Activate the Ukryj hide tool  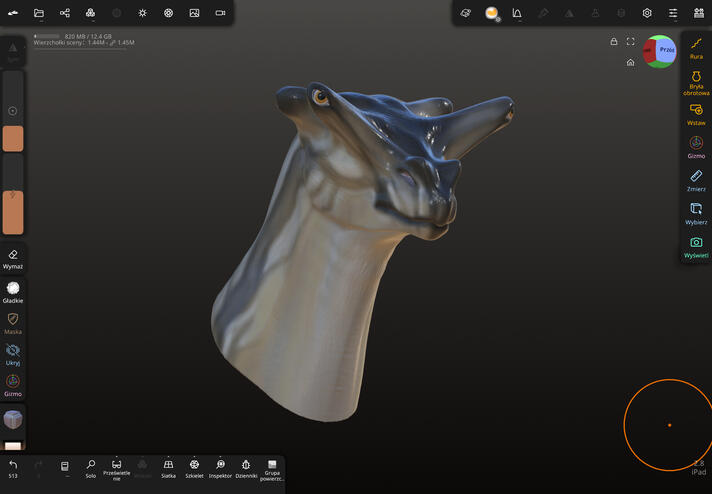(x=13, y=355)
